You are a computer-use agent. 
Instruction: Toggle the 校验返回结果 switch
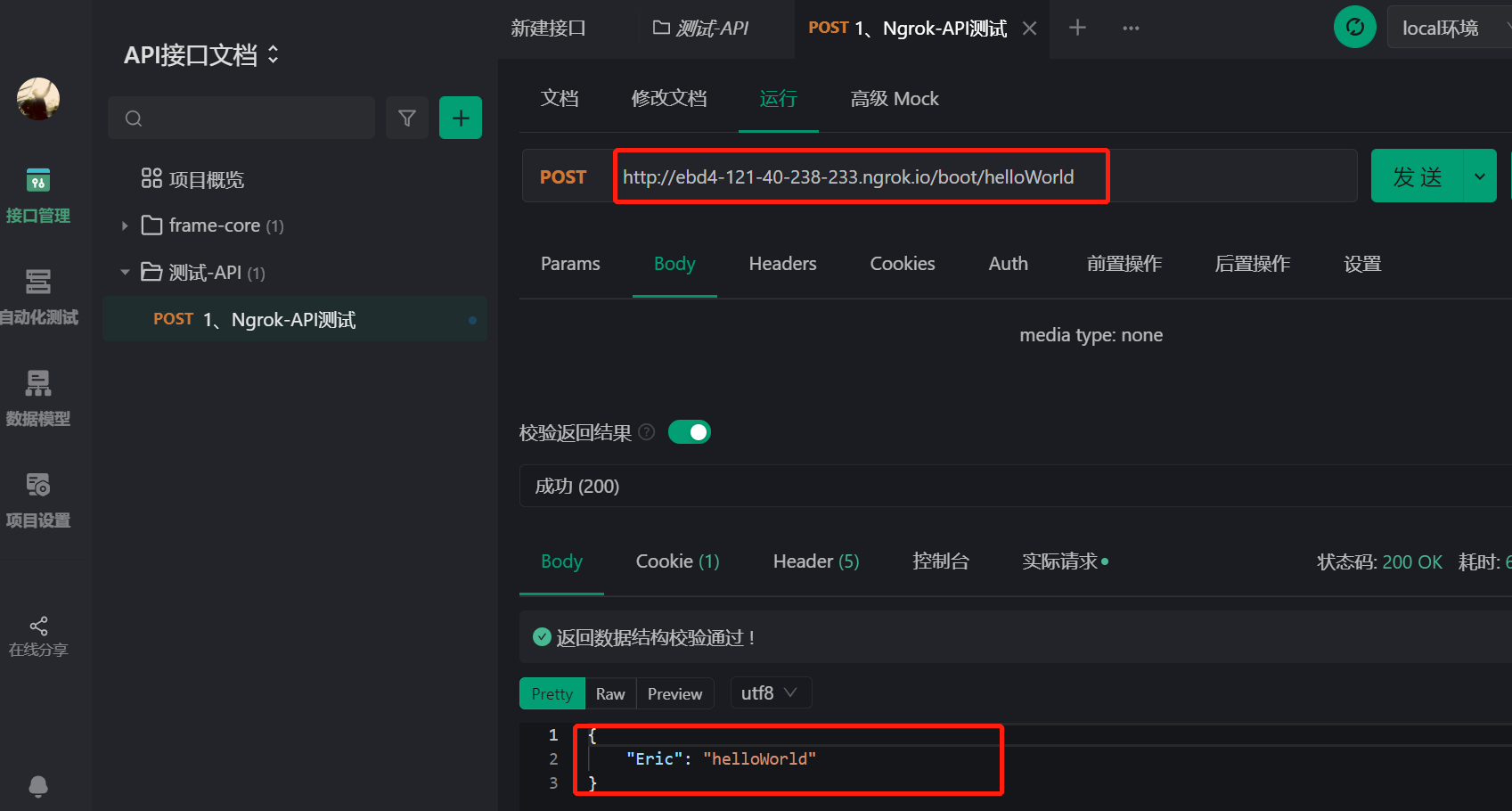[x=690, y=432]
